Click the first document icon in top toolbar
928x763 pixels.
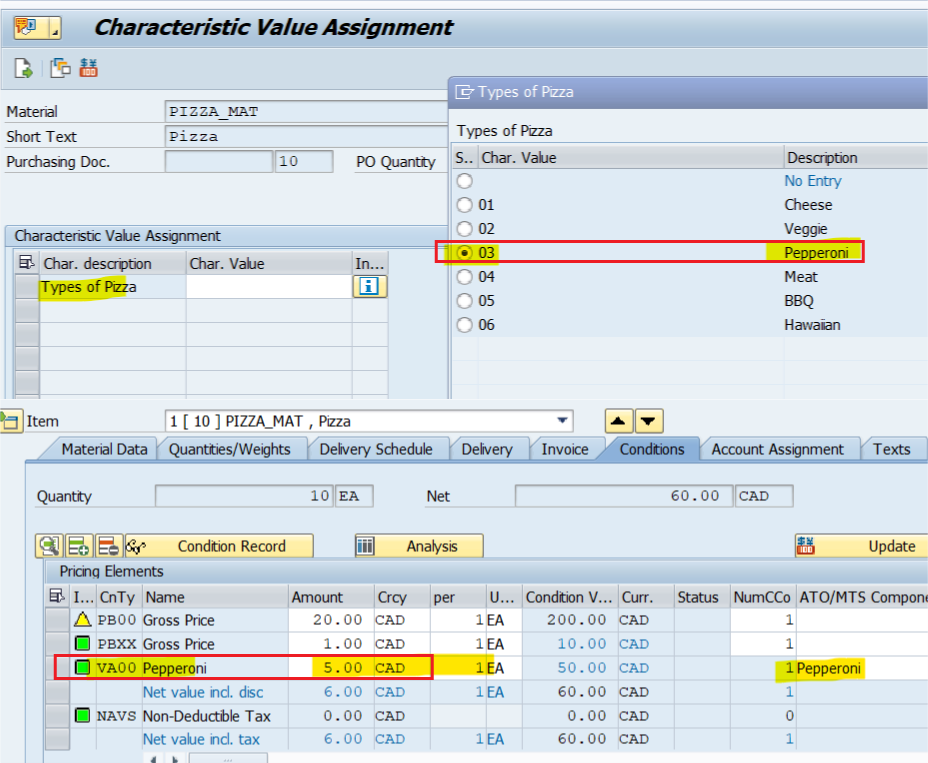coord(23,68)
